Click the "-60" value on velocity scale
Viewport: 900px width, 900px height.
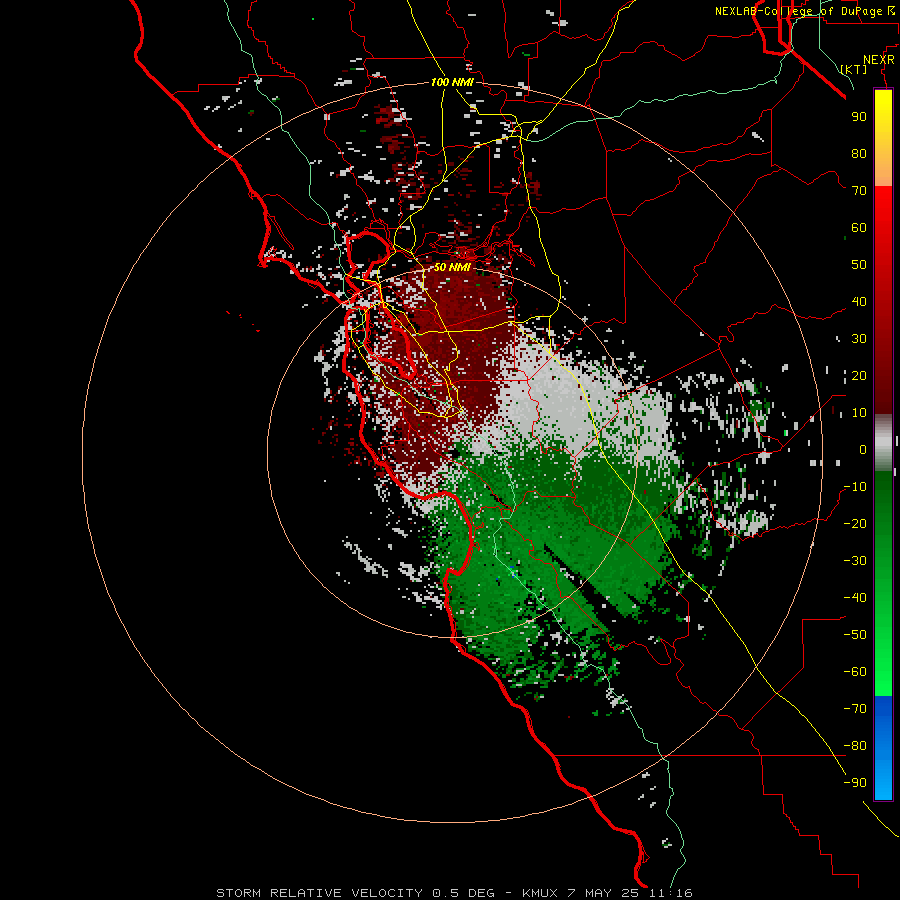[855, 672]
